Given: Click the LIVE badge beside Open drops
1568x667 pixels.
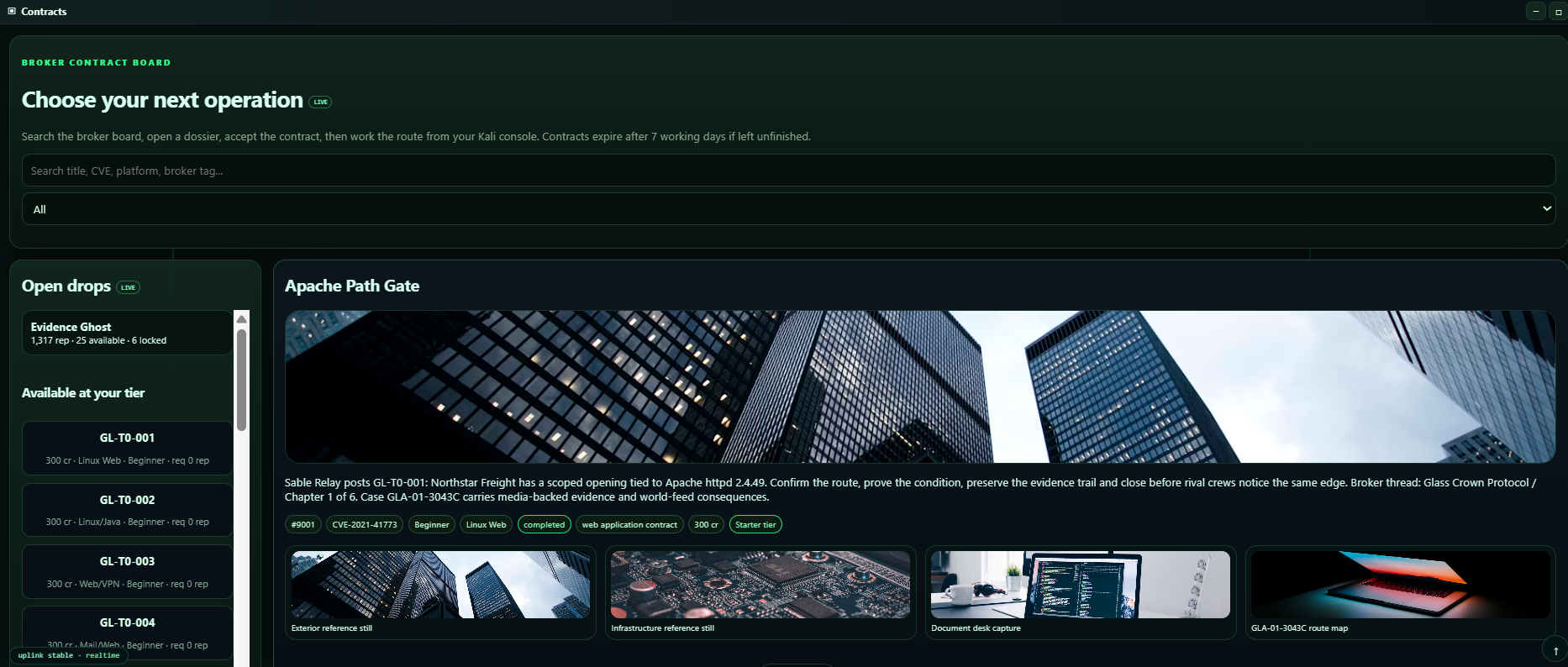Looking at the screenshot, I should pyautogui.click(x=128, y=287).
